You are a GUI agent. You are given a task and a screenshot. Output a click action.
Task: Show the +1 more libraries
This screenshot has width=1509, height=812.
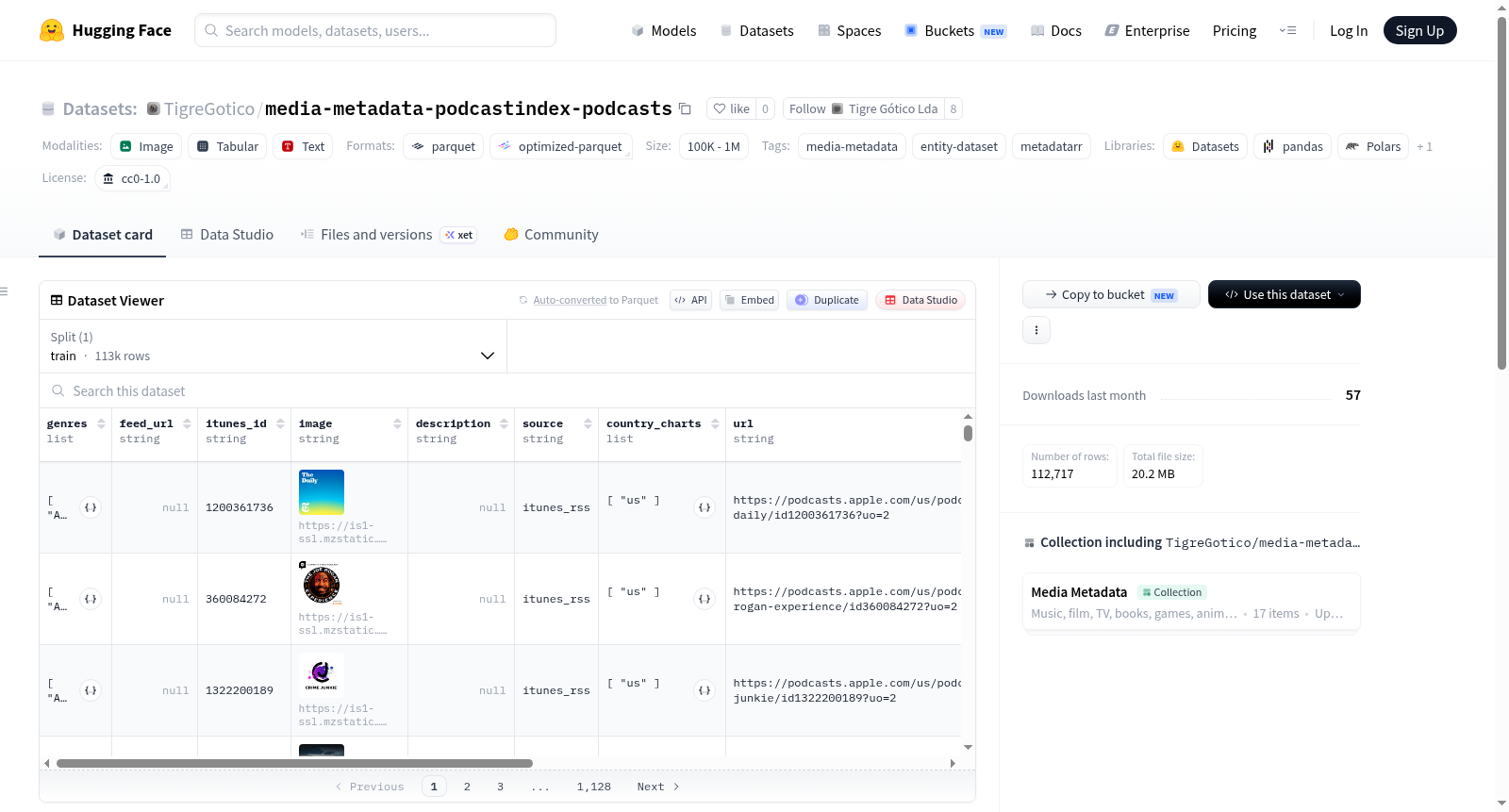(1424, 146)
